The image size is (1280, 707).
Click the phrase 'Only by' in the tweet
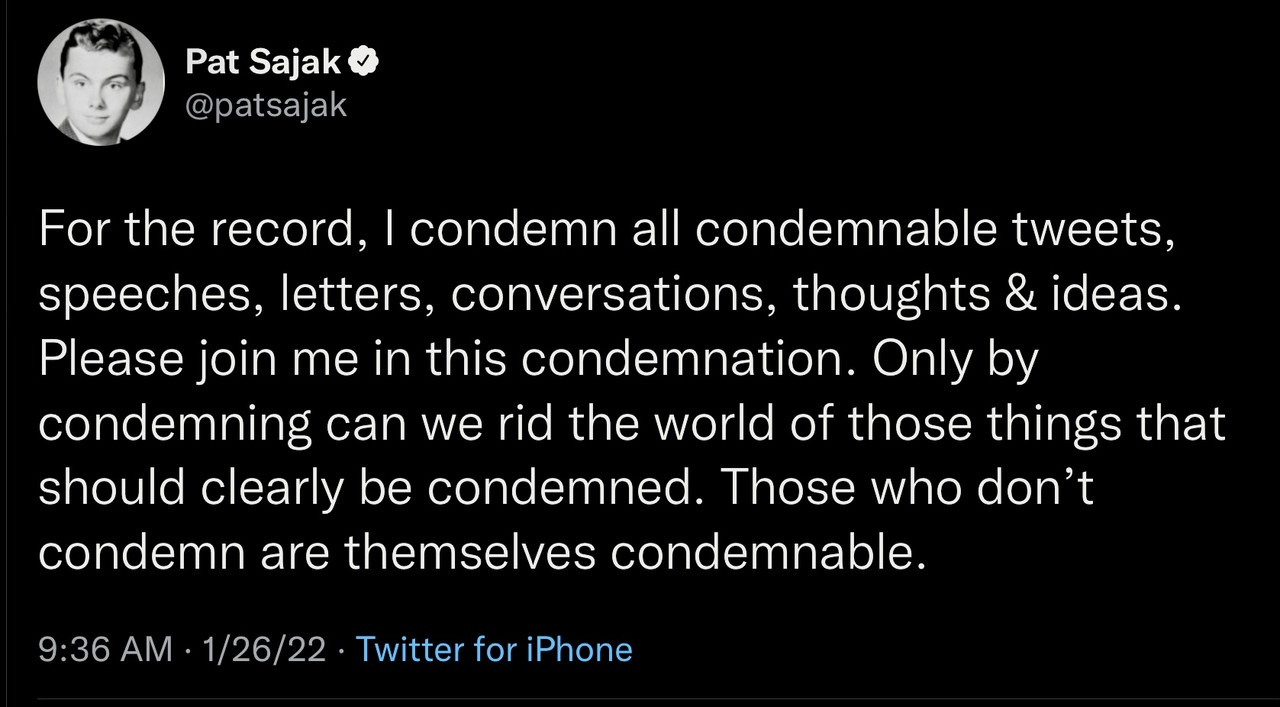pyautogui.click(x=956, y=359)
